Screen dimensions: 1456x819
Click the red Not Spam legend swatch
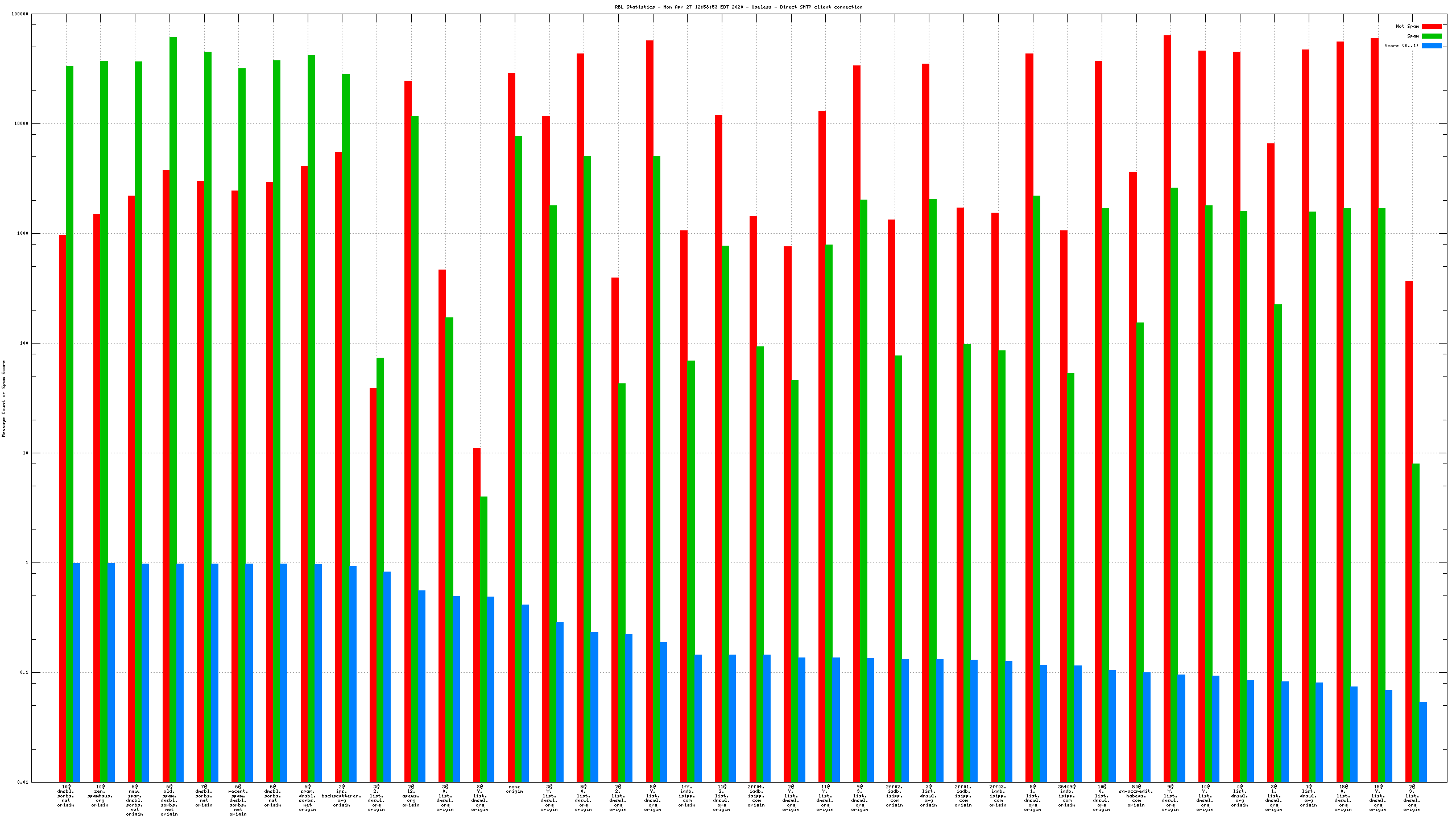tap(1432, 26)
